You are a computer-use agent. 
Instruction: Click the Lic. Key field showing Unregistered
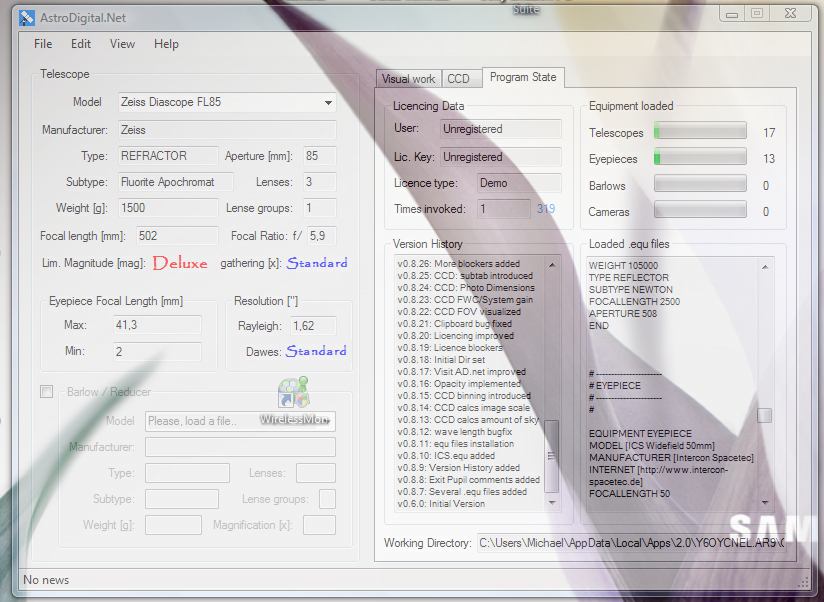tap(501, 157)
